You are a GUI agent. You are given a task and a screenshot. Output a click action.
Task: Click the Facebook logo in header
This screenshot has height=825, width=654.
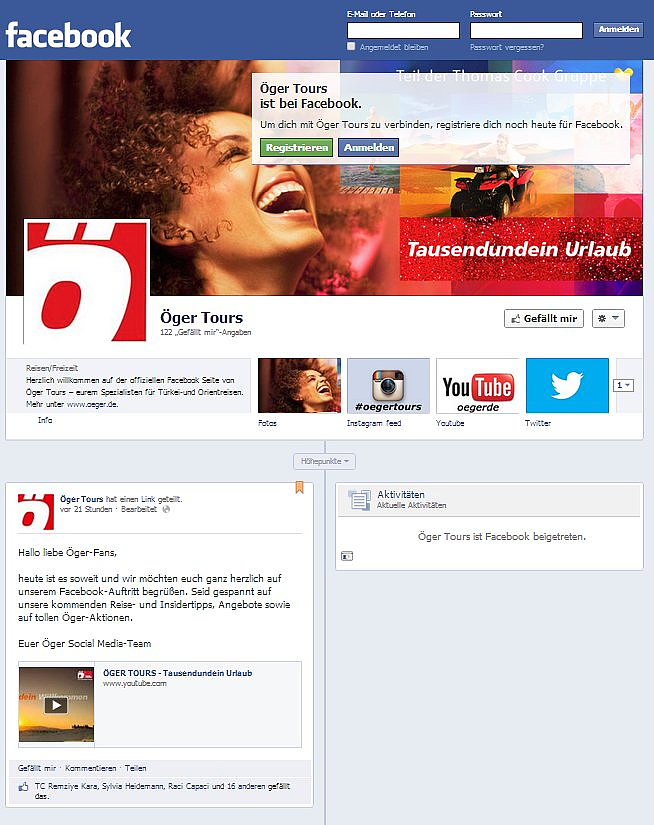pos(68,35)
